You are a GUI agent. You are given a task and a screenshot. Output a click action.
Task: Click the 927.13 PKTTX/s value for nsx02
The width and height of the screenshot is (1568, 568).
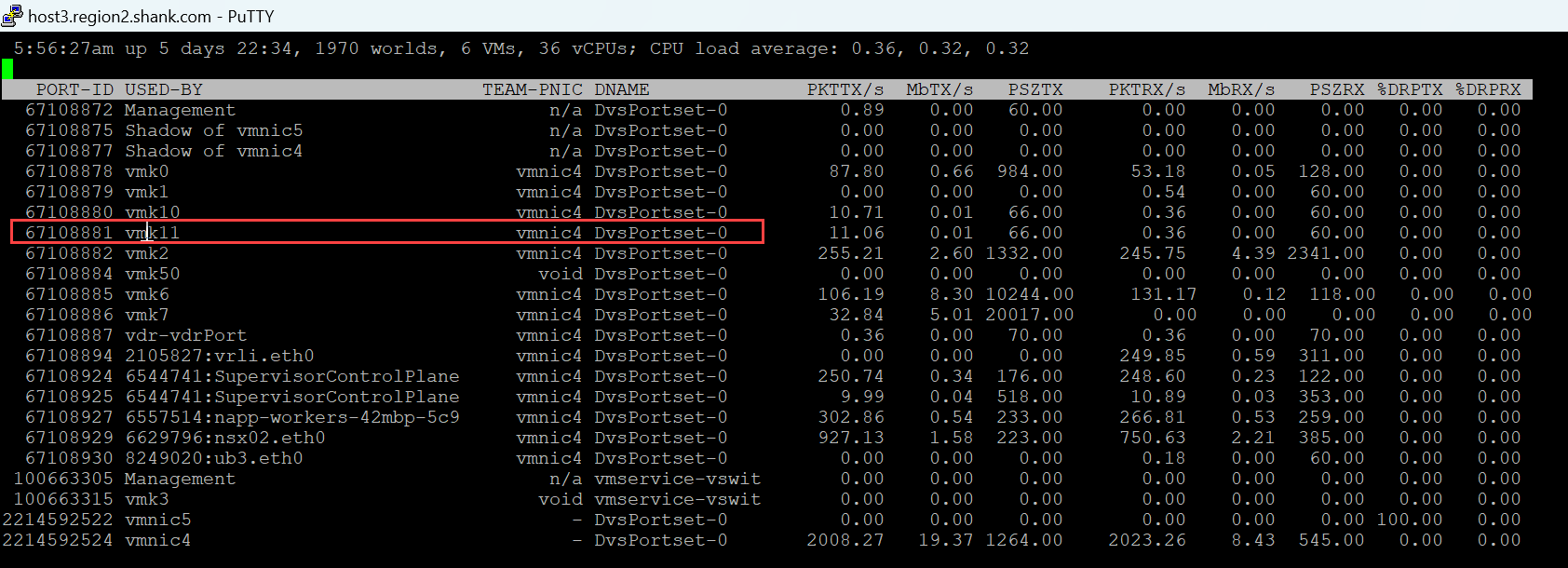[851, 438]
